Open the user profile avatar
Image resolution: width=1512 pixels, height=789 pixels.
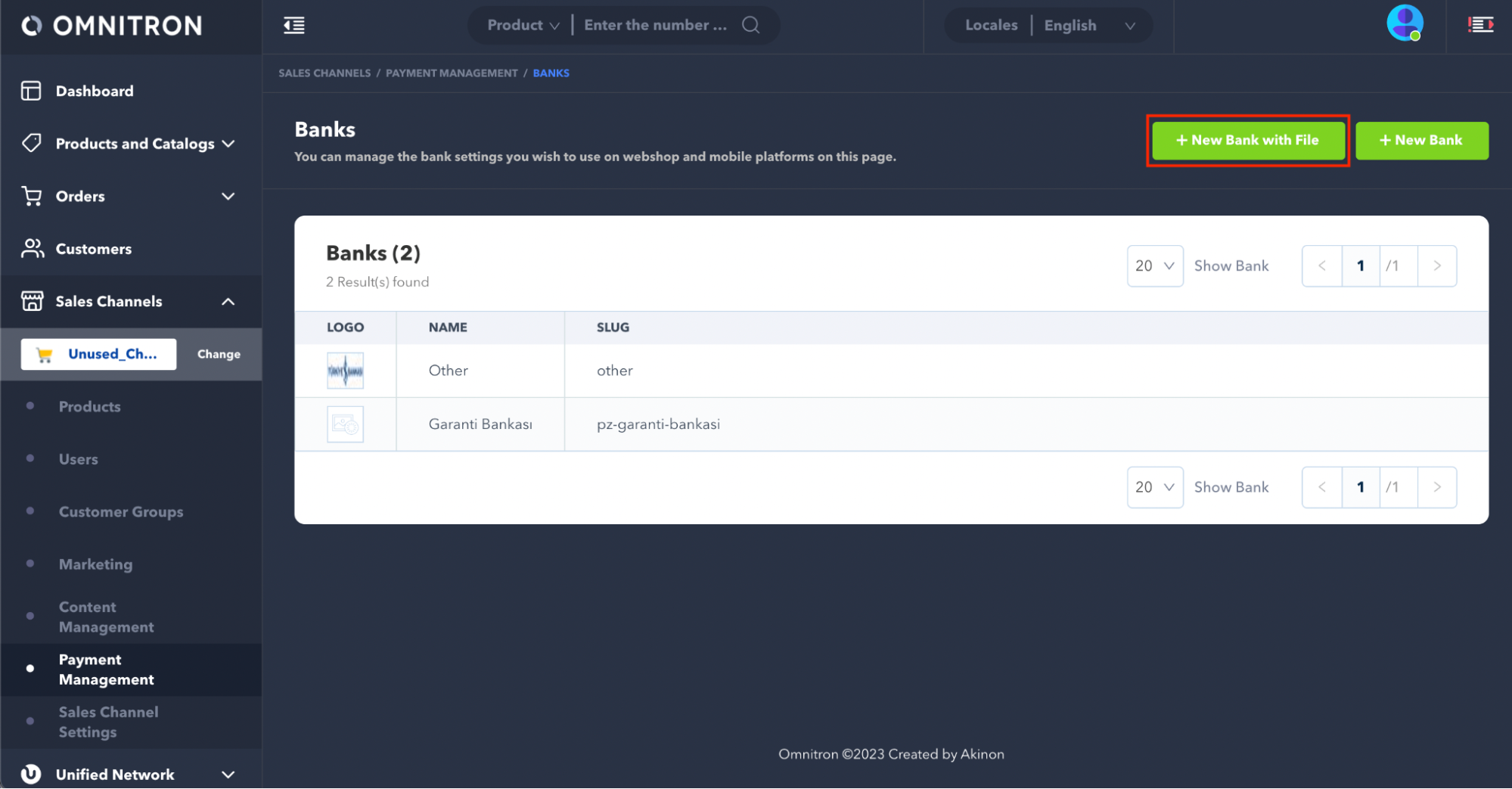coord(1405,23)
